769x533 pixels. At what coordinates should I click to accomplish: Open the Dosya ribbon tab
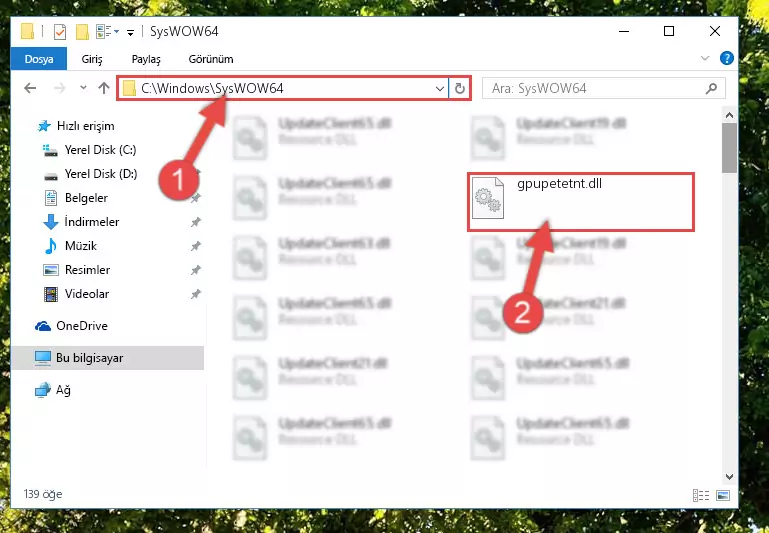[39, 59]
